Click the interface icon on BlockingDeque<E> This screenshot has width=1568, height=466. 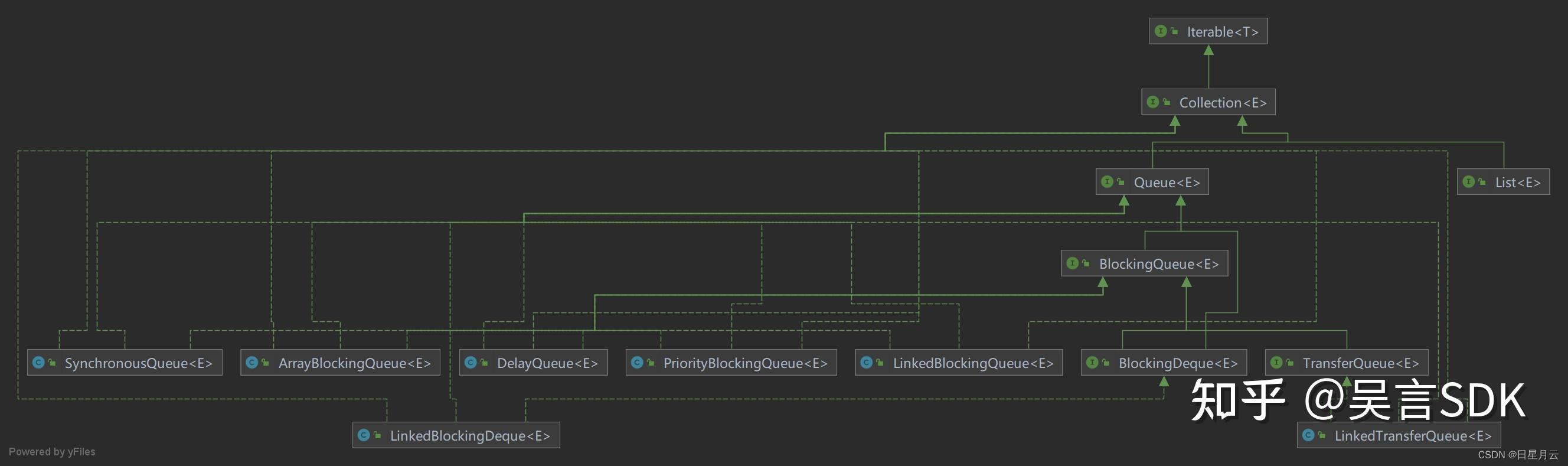[1093, 363]
